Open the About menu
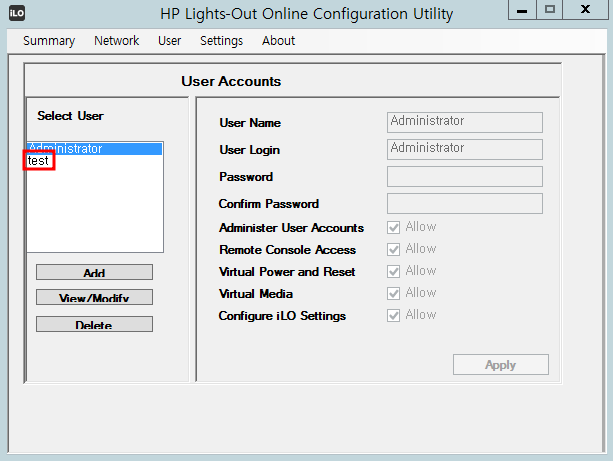This screenshot has width=613, height=461. [278, 41]
